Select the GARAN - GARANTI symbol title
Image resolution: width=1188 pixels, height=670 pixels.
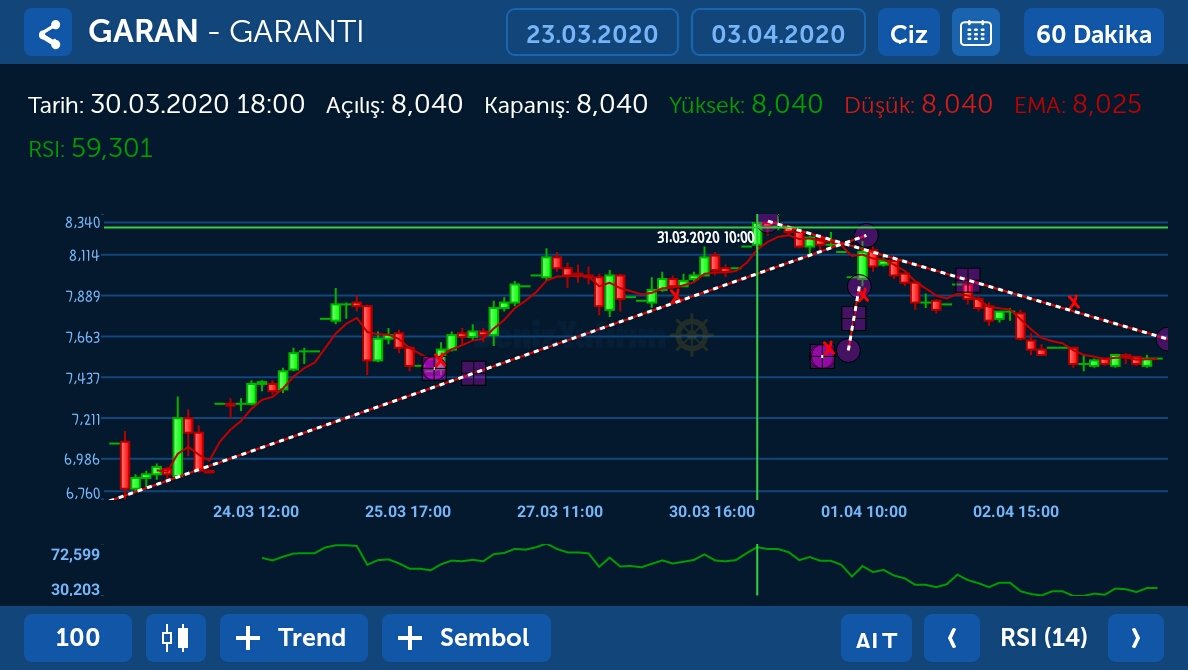[x=226, y=32]
